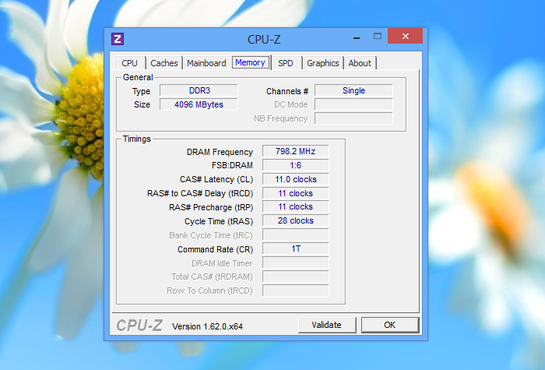
Task: Click the CAS# Latency value 11.0 clocks
Action: click(x=295, y=179)
